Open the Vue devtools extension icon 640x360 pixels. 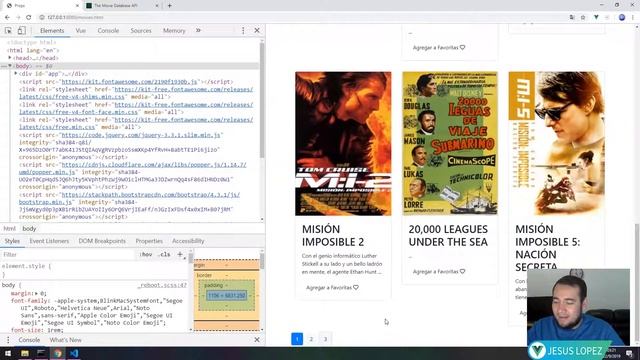click(x=596, y=18)
